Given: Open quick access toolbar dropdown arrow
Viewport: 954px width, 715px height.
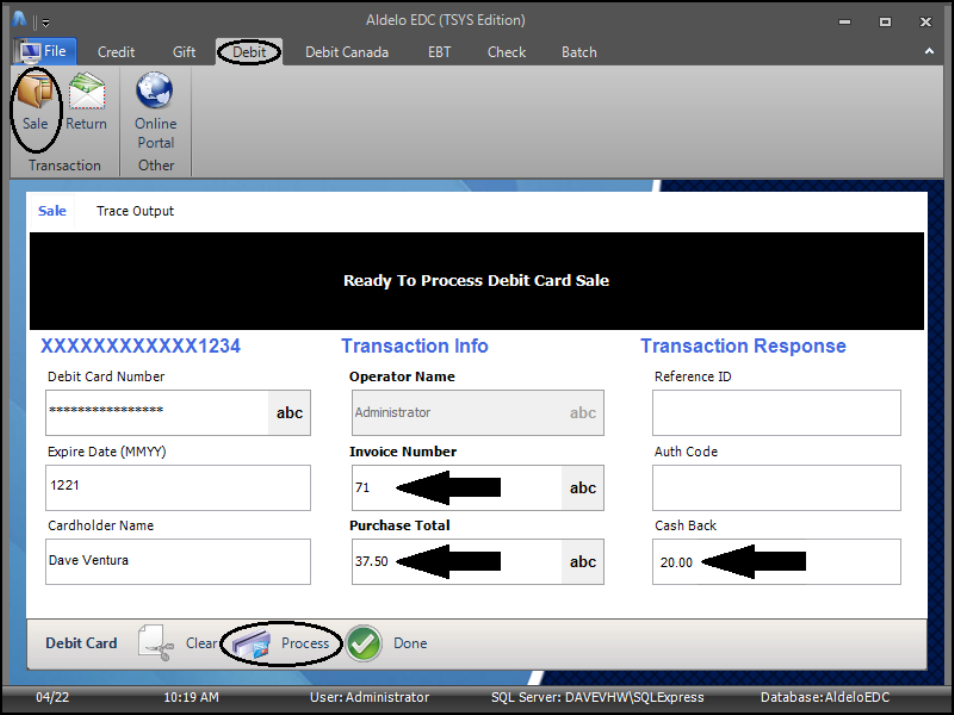Looking at the screenshot, I should (46, 23).
